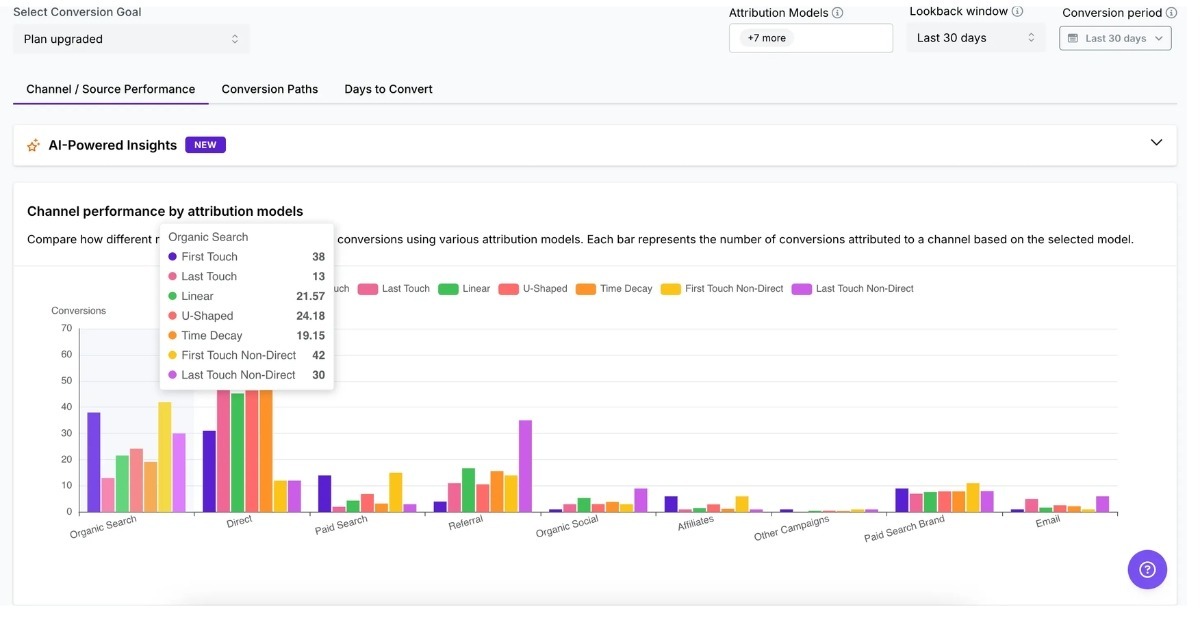Open the Lookback window 'Last 30 days' dropdown
The image size is (1200, 630).
[976, 38]
